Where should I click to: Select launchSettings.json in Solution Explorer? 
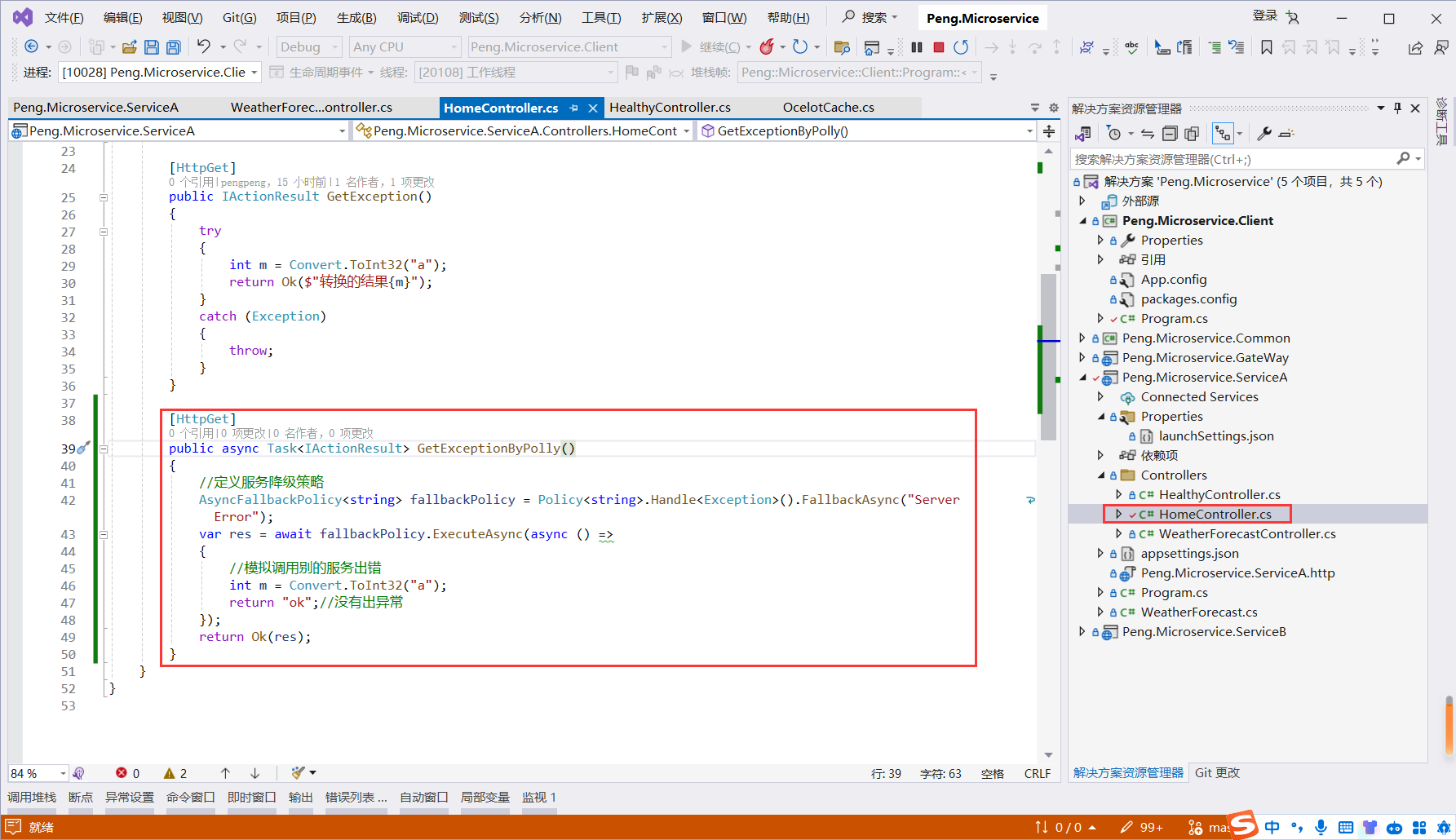(x=1215, y=436)
